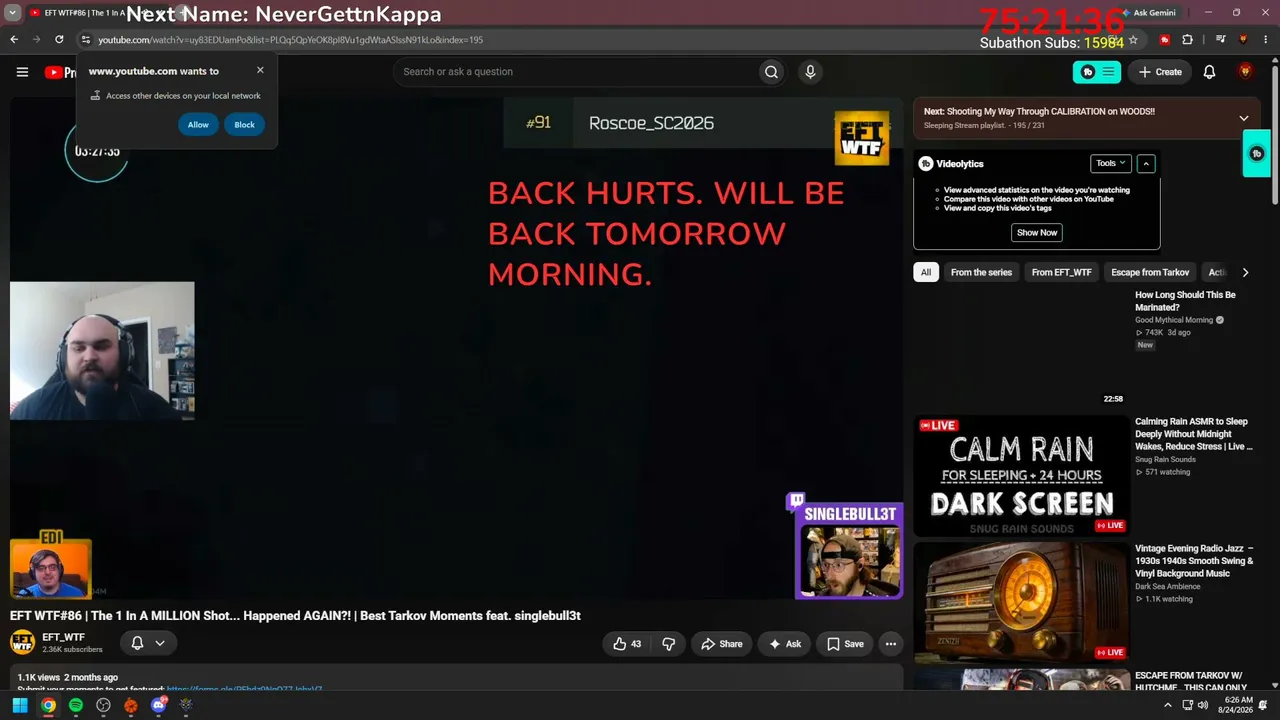Viewport: 1280px width, 720px height.
Task: Collapse the Videolytics panel
Action: (1146, 163)
